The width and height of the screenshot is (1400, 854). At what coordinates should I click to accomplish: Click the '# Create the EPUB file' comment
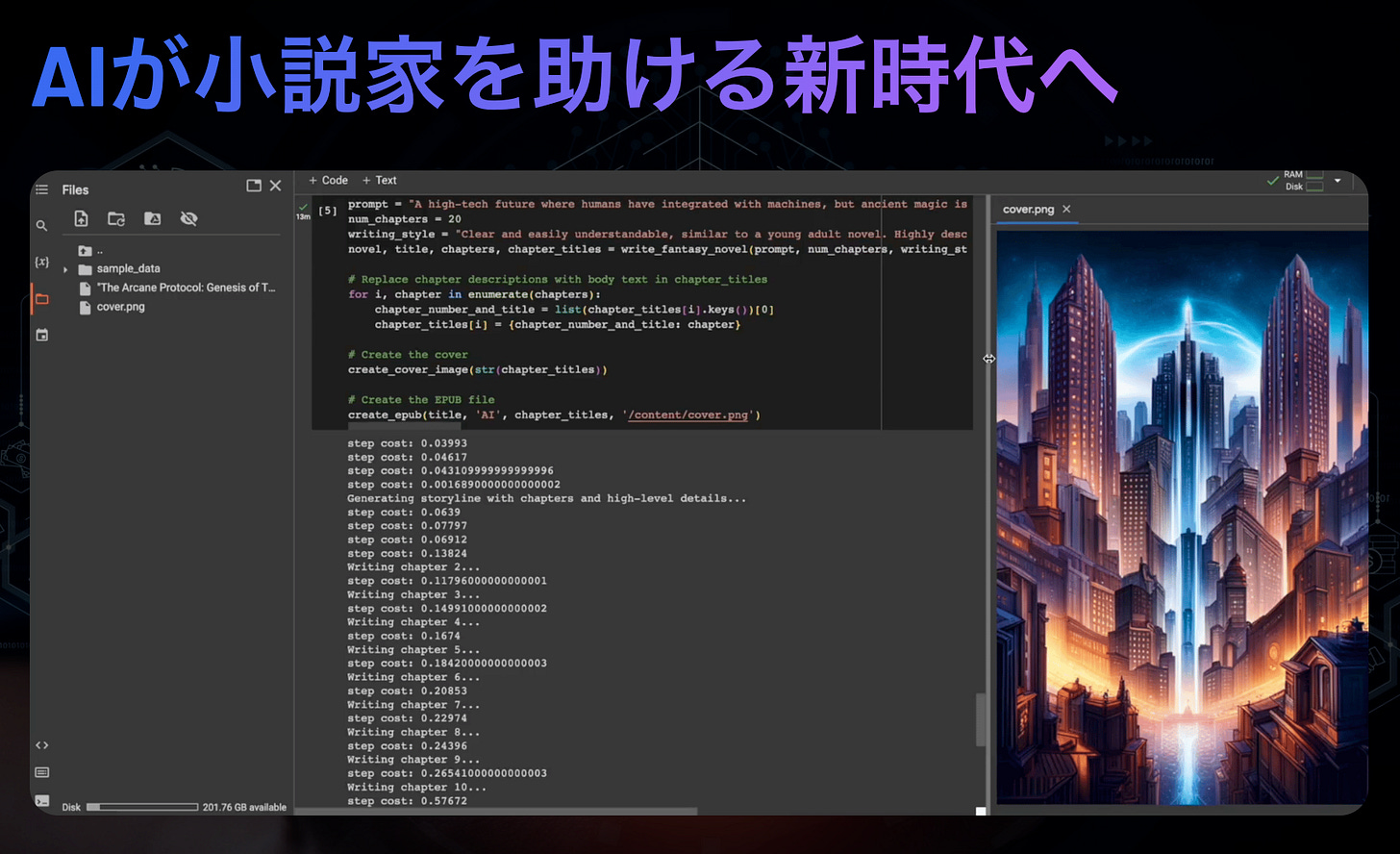[421, 400]
